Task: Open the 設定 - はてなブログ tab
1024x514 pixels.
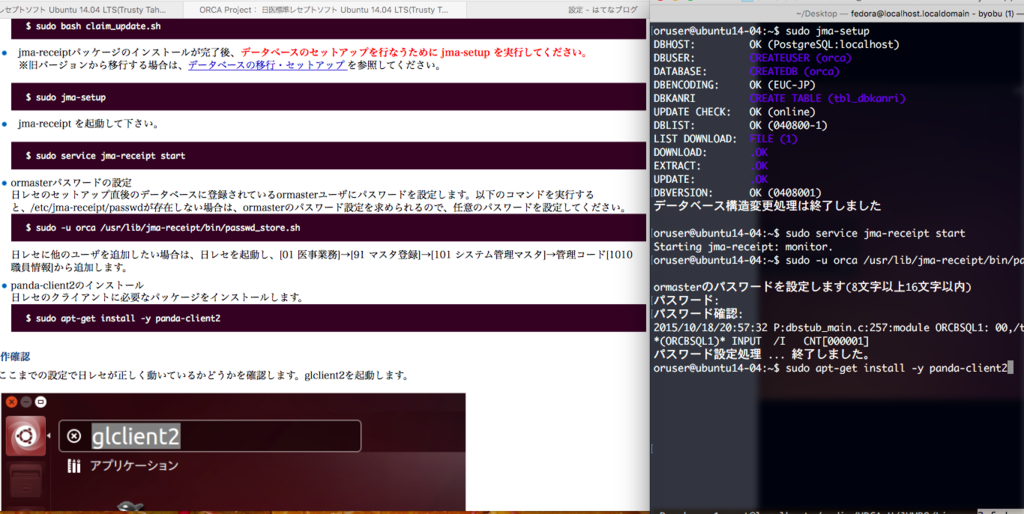Action: click(x=602, y=10)
